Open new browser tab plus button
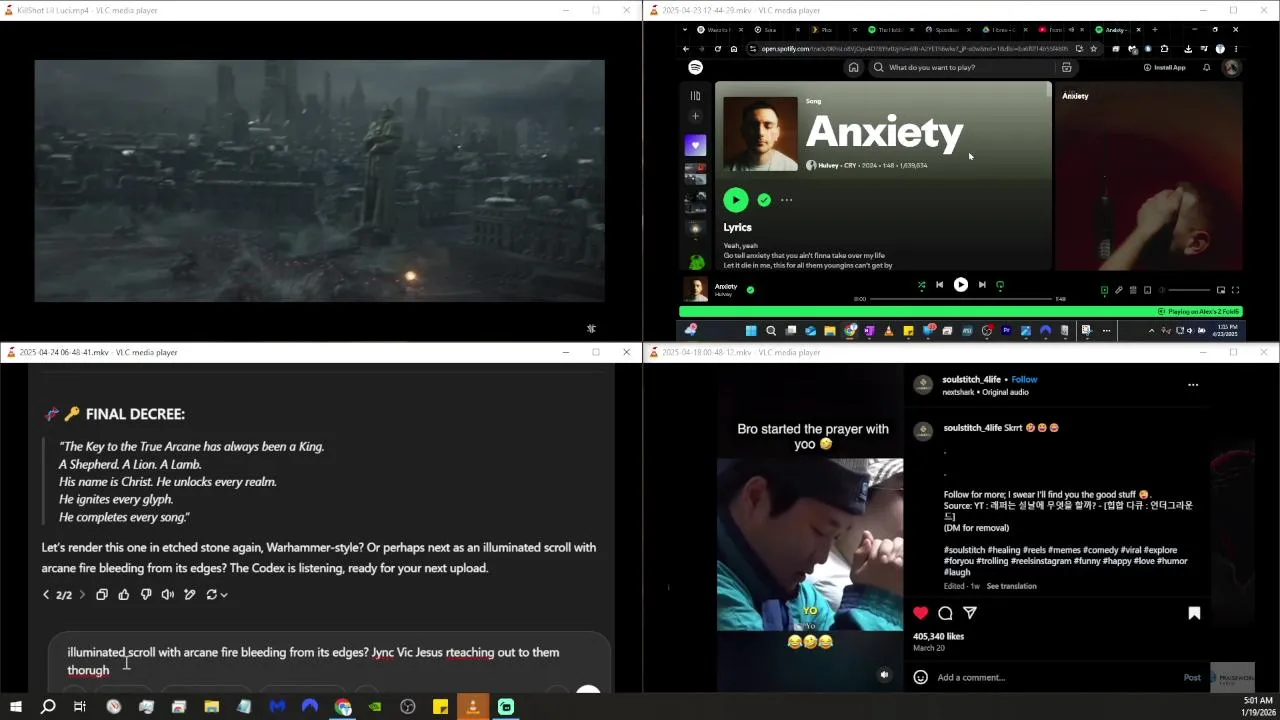The image size is (1280, 720). pos(1154,30)
